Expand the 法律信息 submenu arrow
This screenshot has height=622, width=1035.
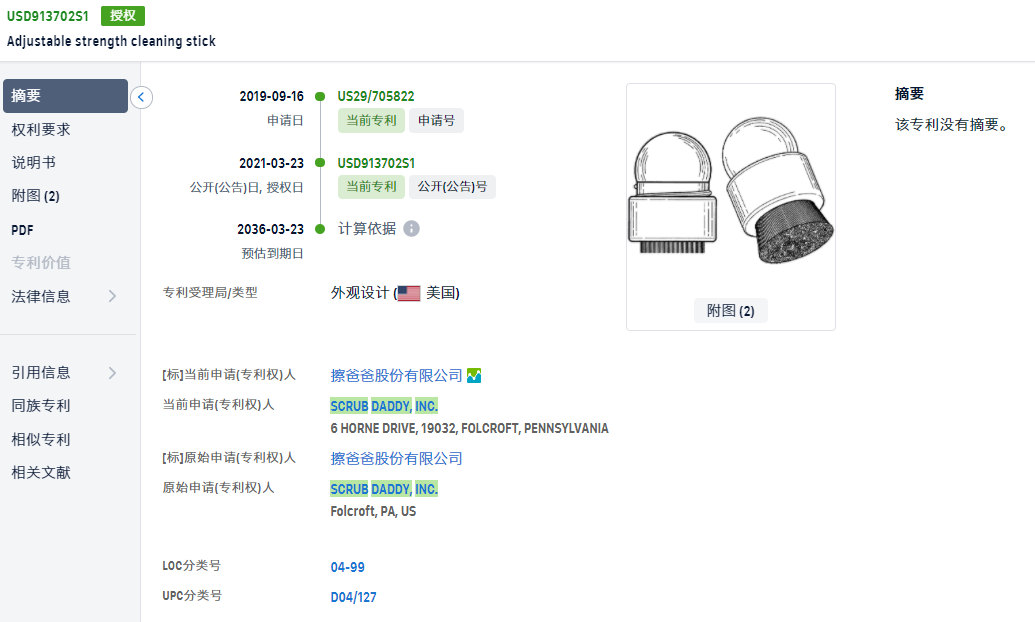(x=112, y=296)
